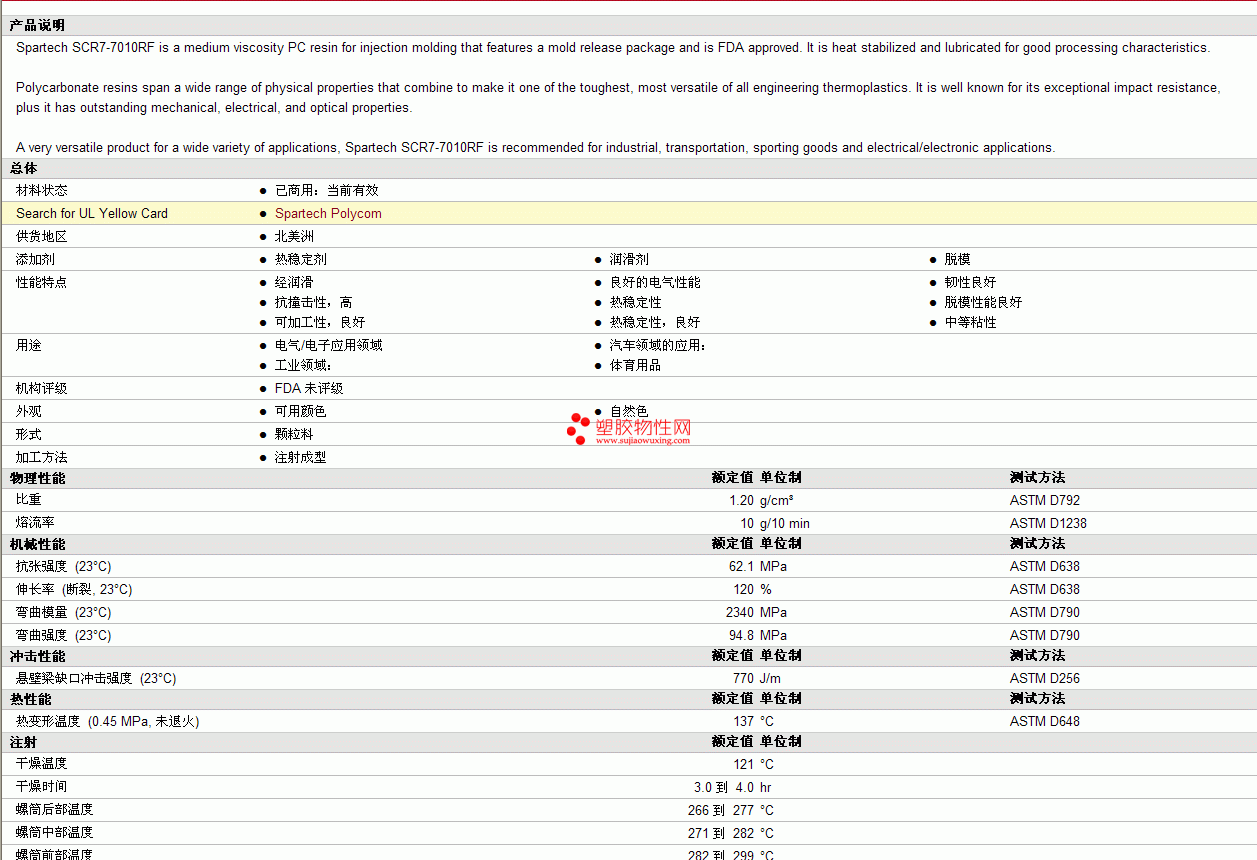Screen dimensions: 1257x860
Task: Click the 物理性能 section header
Action: pos(37,478)
